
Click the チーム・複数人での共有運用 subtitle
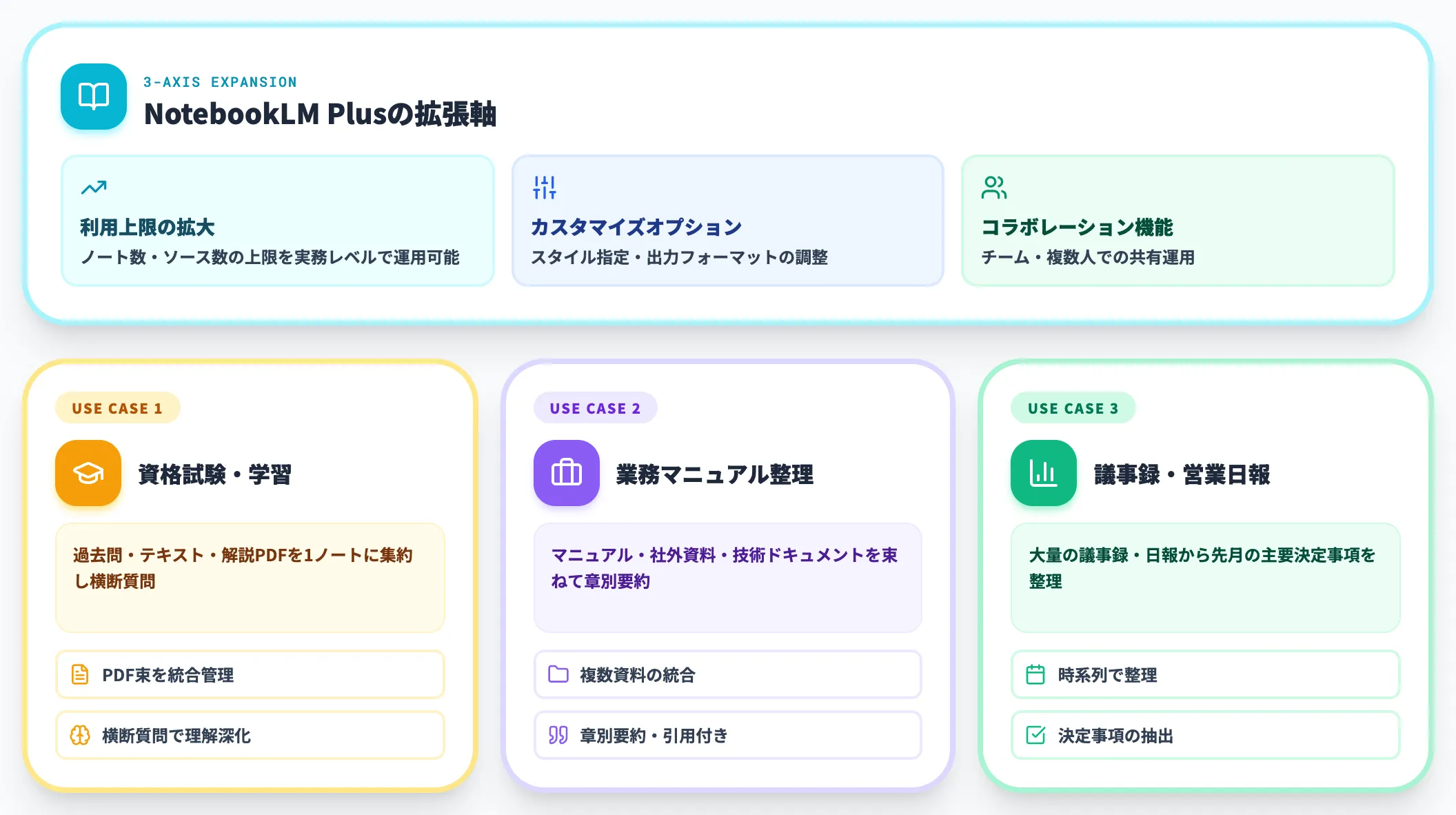(x=1088, y=257)
